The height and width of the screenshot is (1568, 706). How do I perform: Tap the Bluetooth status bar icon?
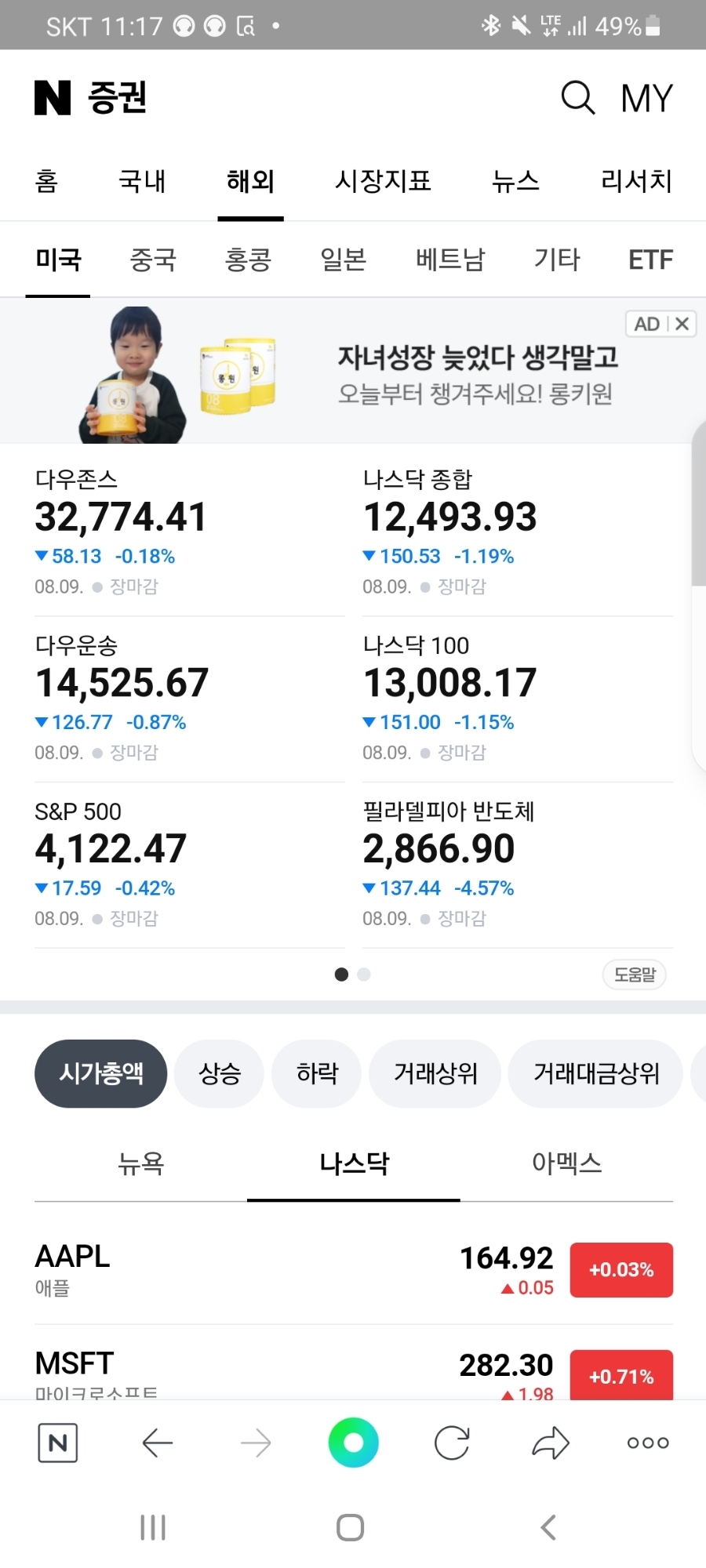pyautogui.click(x=491, y=26)
